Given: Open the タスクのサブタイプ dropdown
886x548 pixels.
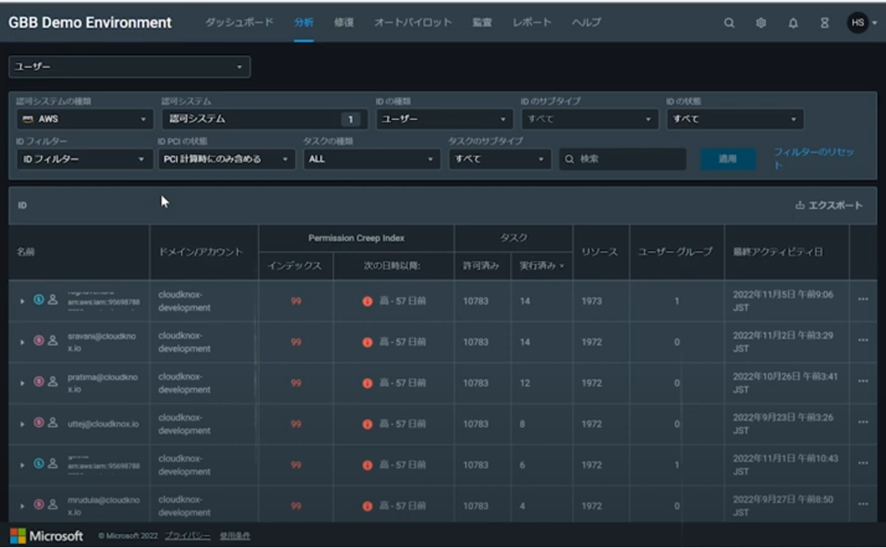Looking at the screenshot, I should (500, 159).
